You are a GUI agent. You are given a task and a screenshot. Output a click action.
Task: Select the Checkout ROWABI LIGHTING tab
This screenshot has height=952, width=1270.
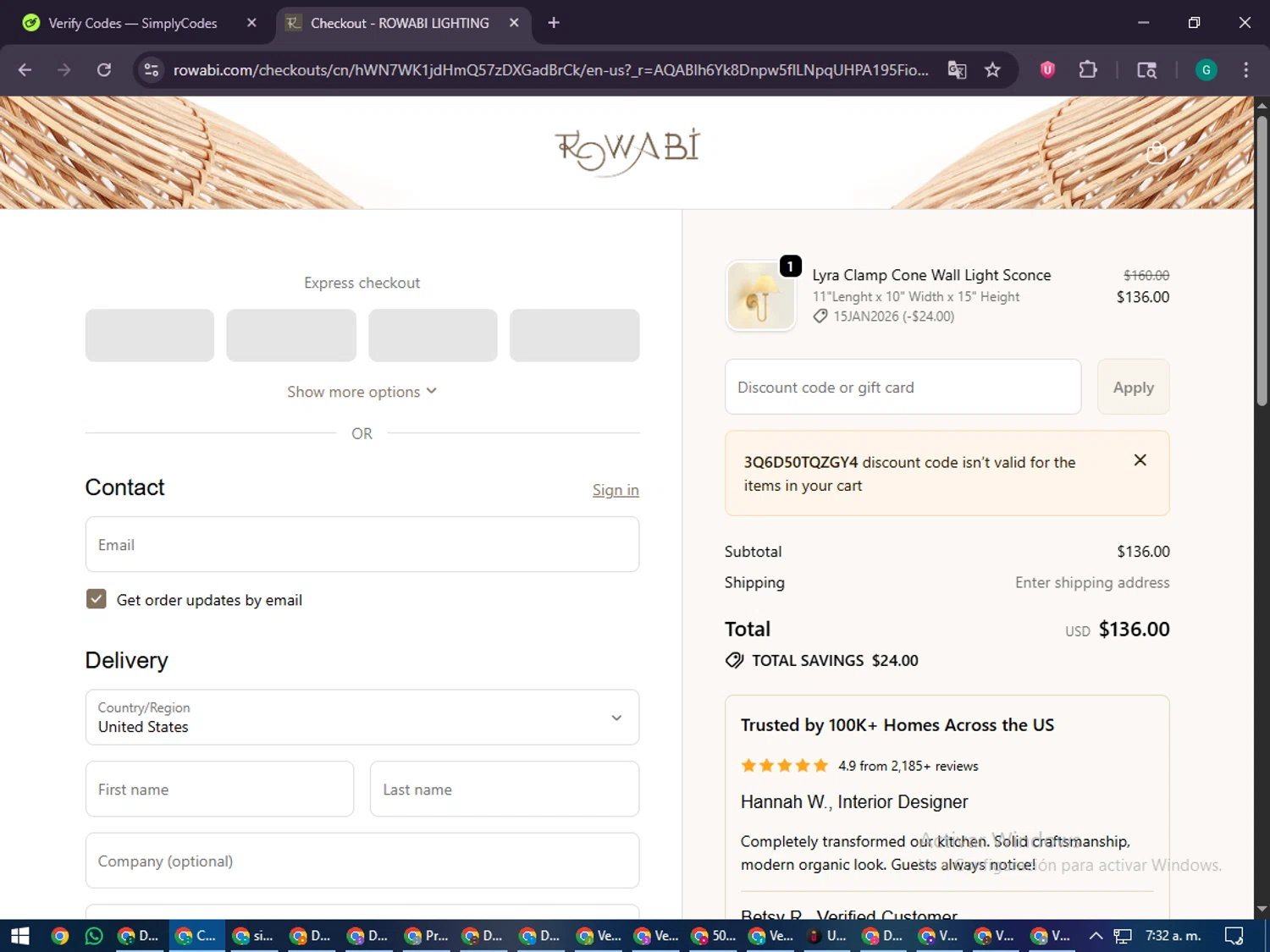[399, 23]
